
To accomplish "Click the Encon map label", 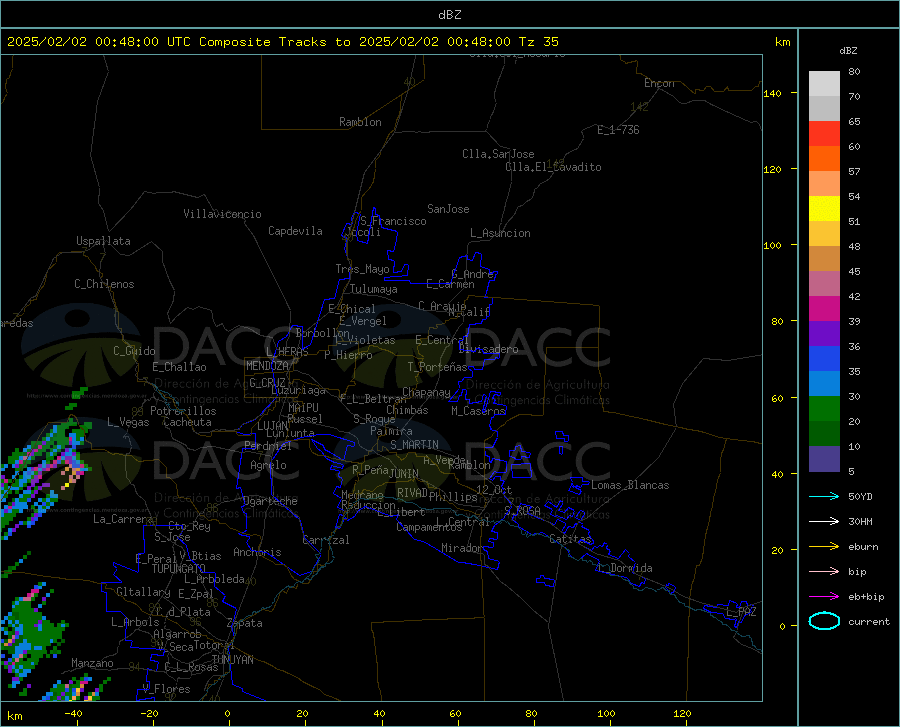I will pyautogui.click(x=659, y=83).
